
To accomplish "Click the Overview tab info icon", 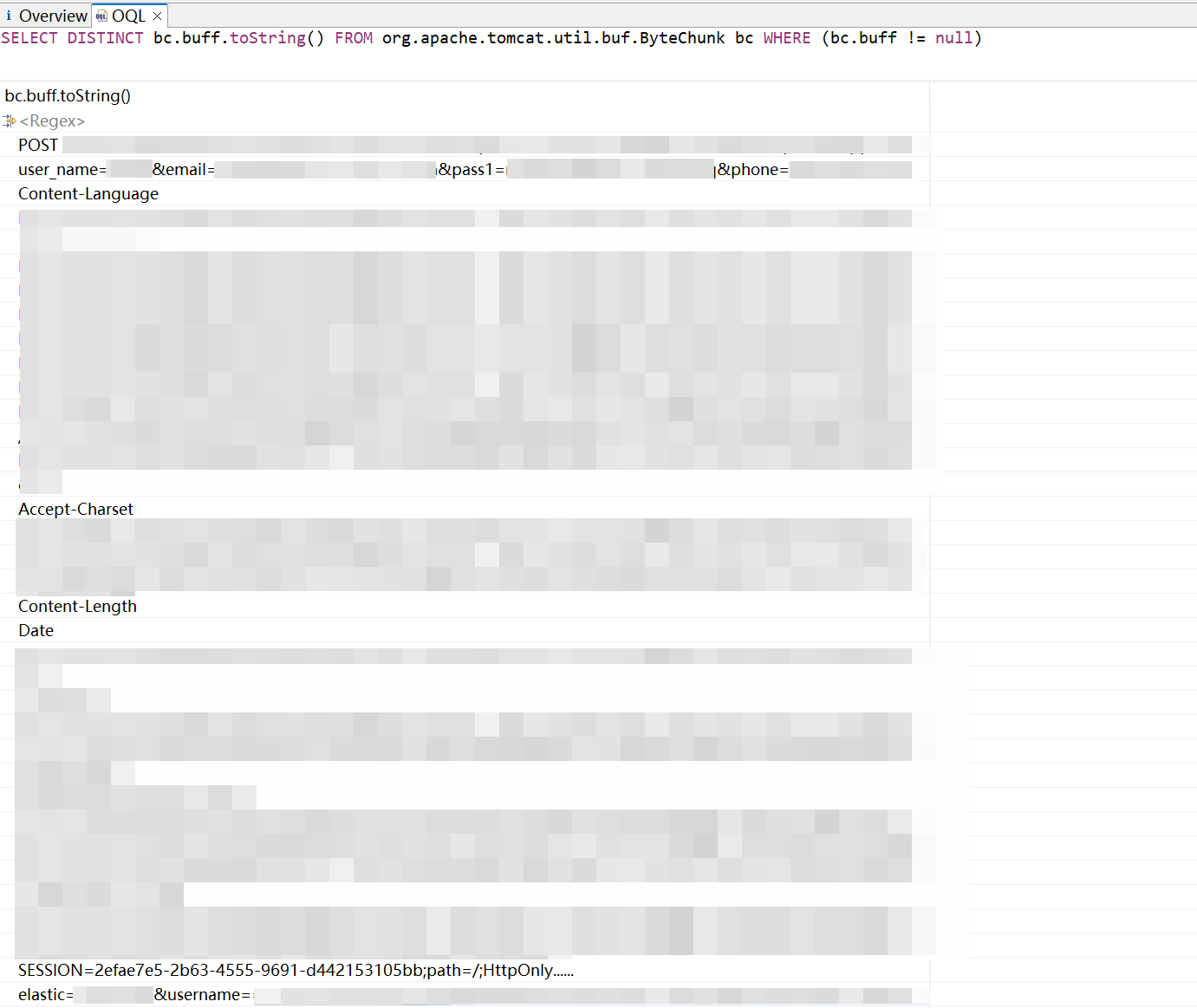I will [9, 16].
